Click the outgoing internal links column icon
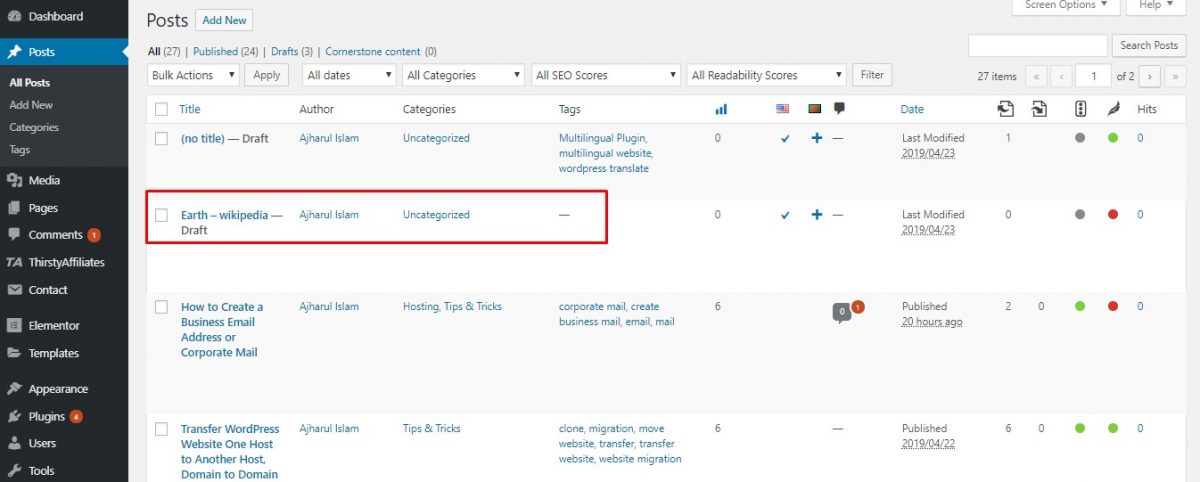The width and height of the screenshot is (1200, 482). [1006, 109]
